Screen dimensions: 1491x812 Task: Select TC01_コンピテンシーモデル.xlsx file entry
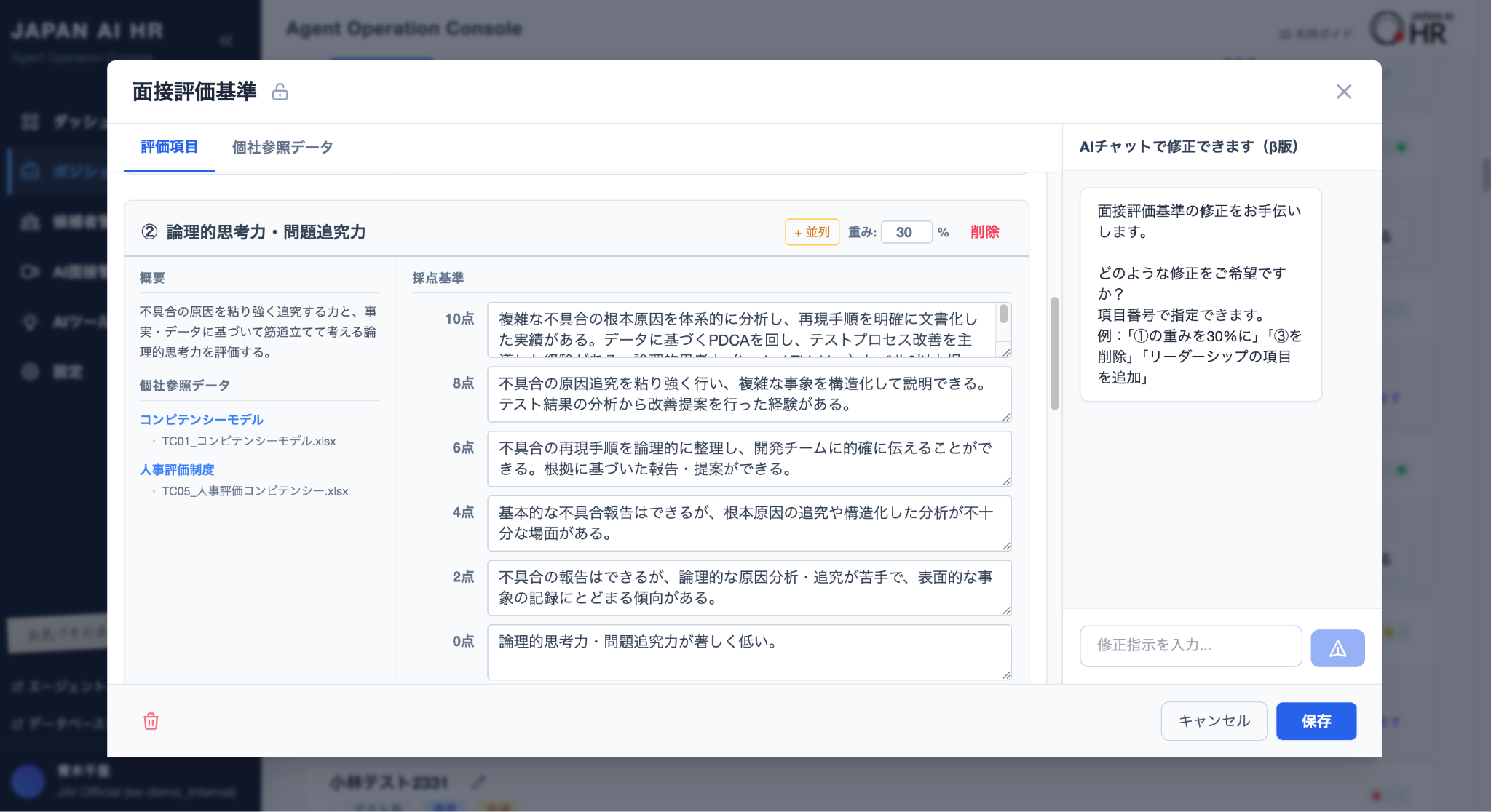[249, 442]
